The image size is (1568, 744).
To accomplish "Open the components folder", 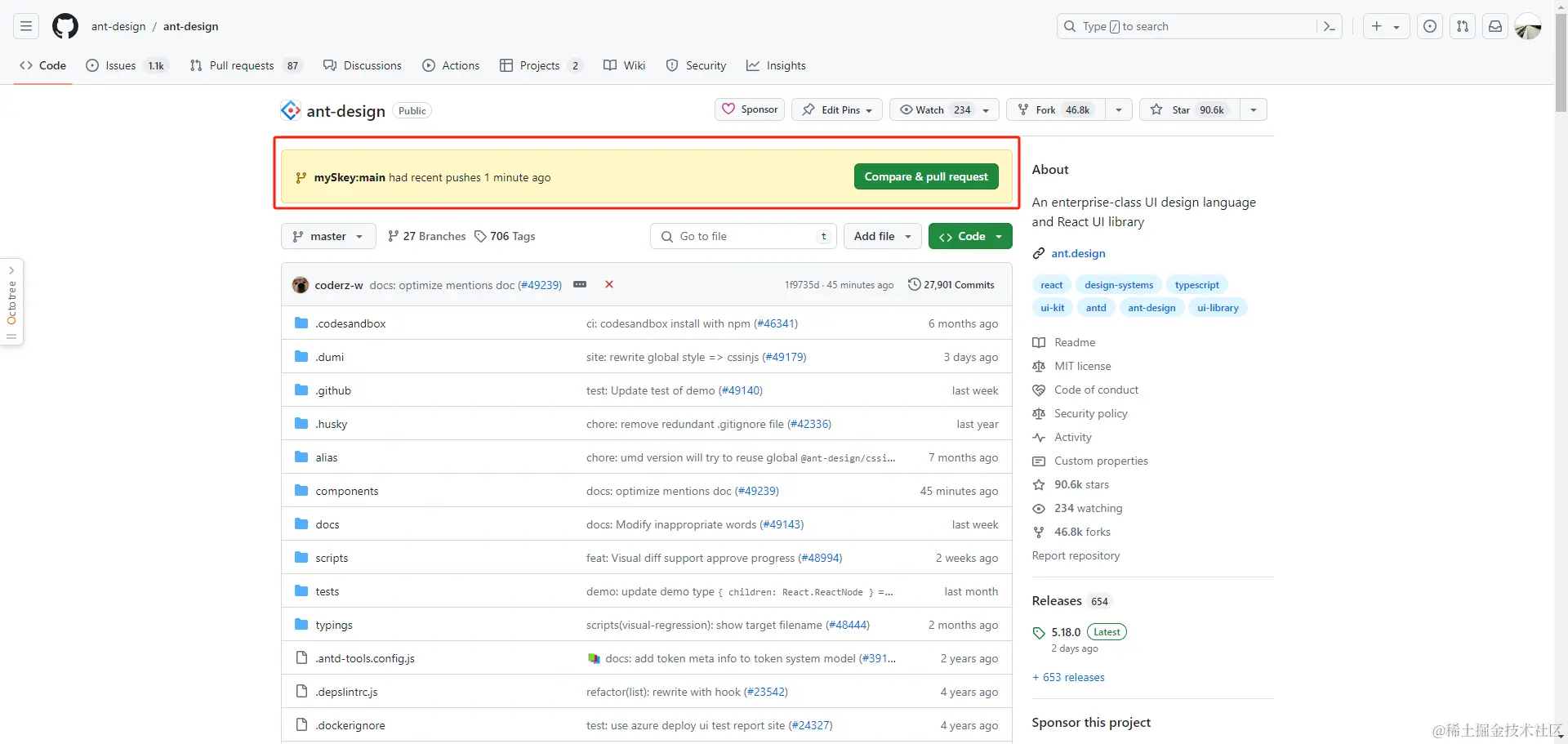I will tap(347, 491).
